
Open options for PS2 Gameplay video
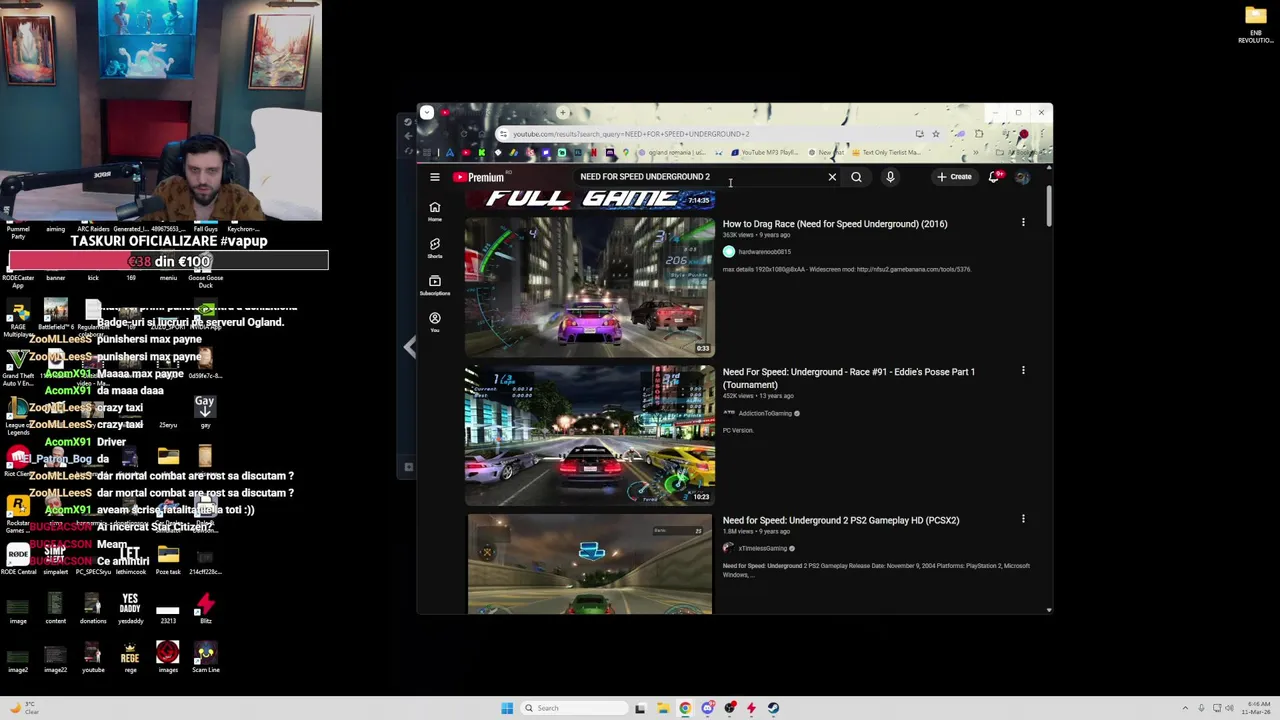pos(1023,519)
